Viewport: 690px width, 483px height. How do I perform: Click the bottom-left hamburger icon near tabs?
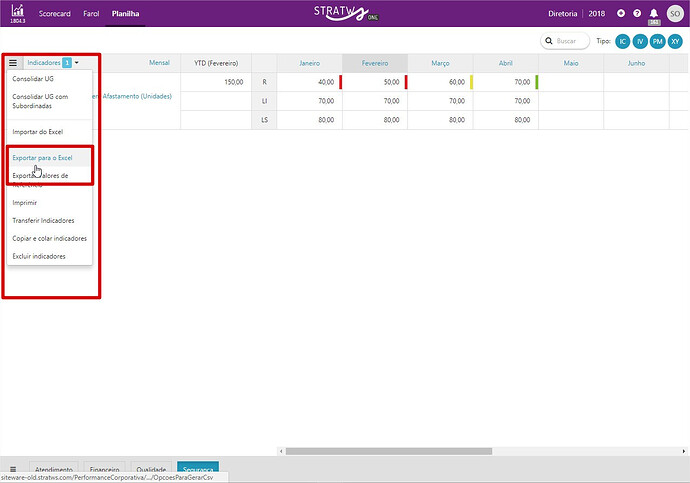(x=13, y=468)
